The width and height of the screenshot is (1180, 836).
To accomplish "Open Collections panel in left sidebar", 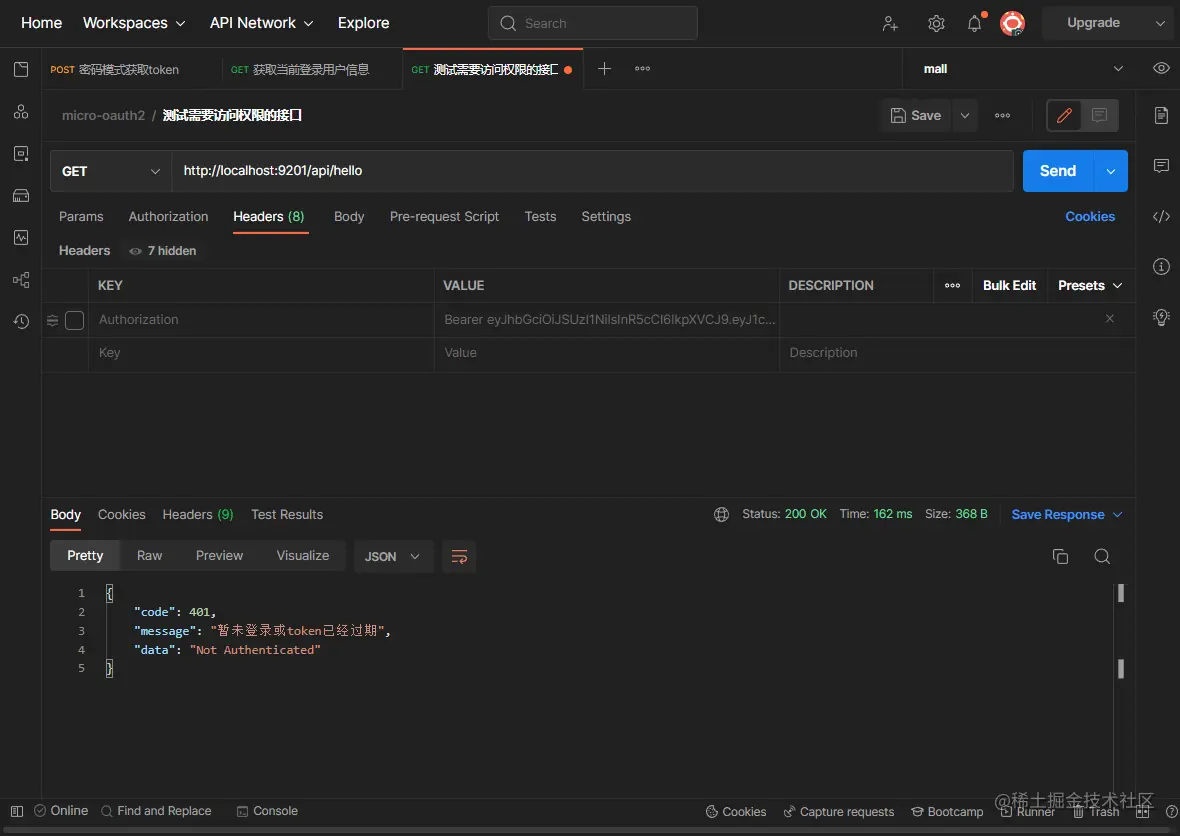I will 21,69.
